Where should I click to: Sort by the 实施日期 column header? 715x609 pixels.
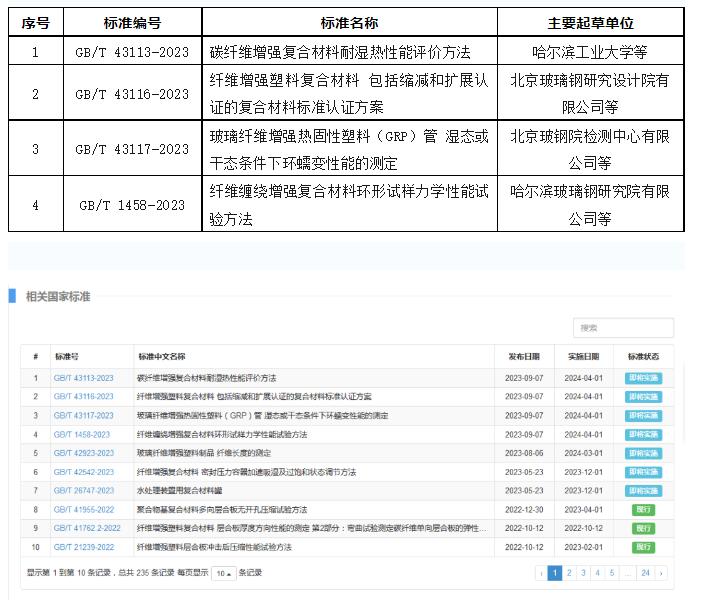pos(582,357)
